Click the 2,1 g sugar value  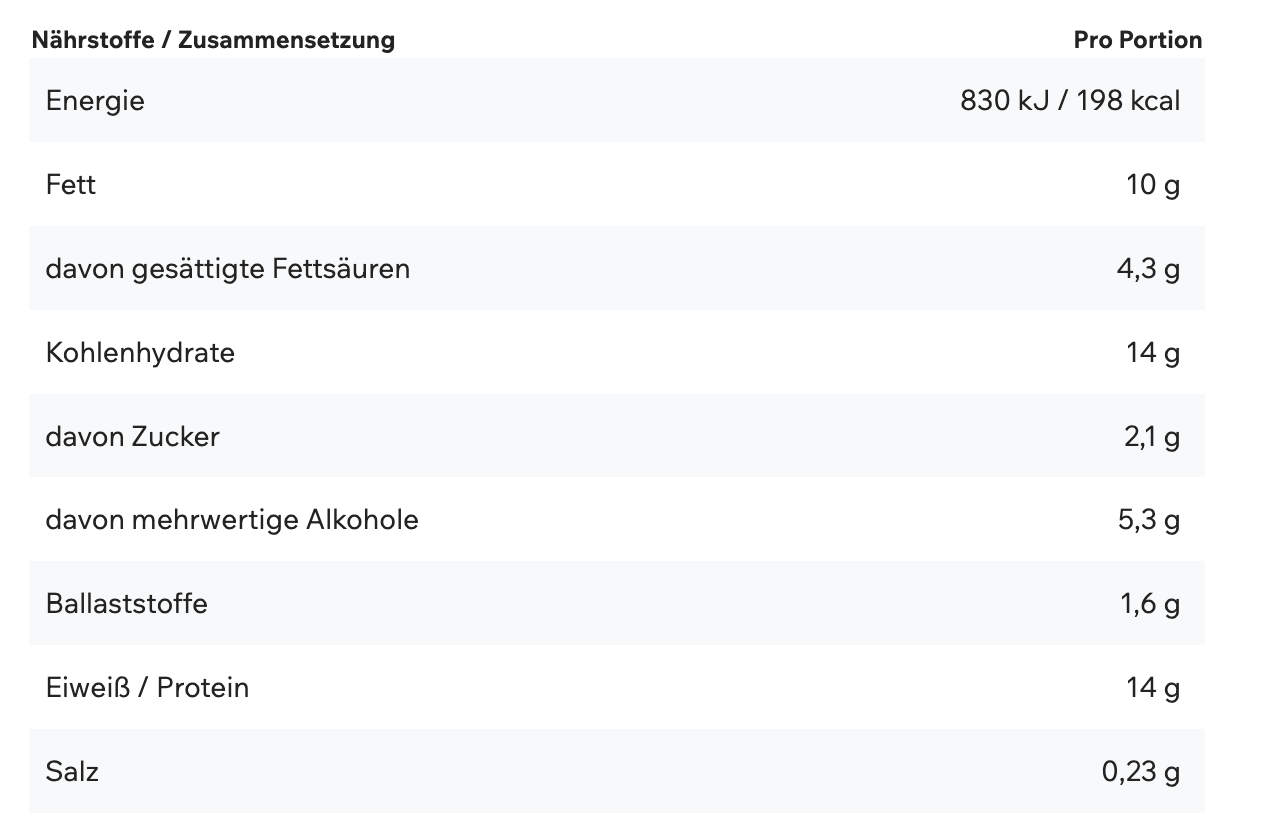(x=1151, y=437)
